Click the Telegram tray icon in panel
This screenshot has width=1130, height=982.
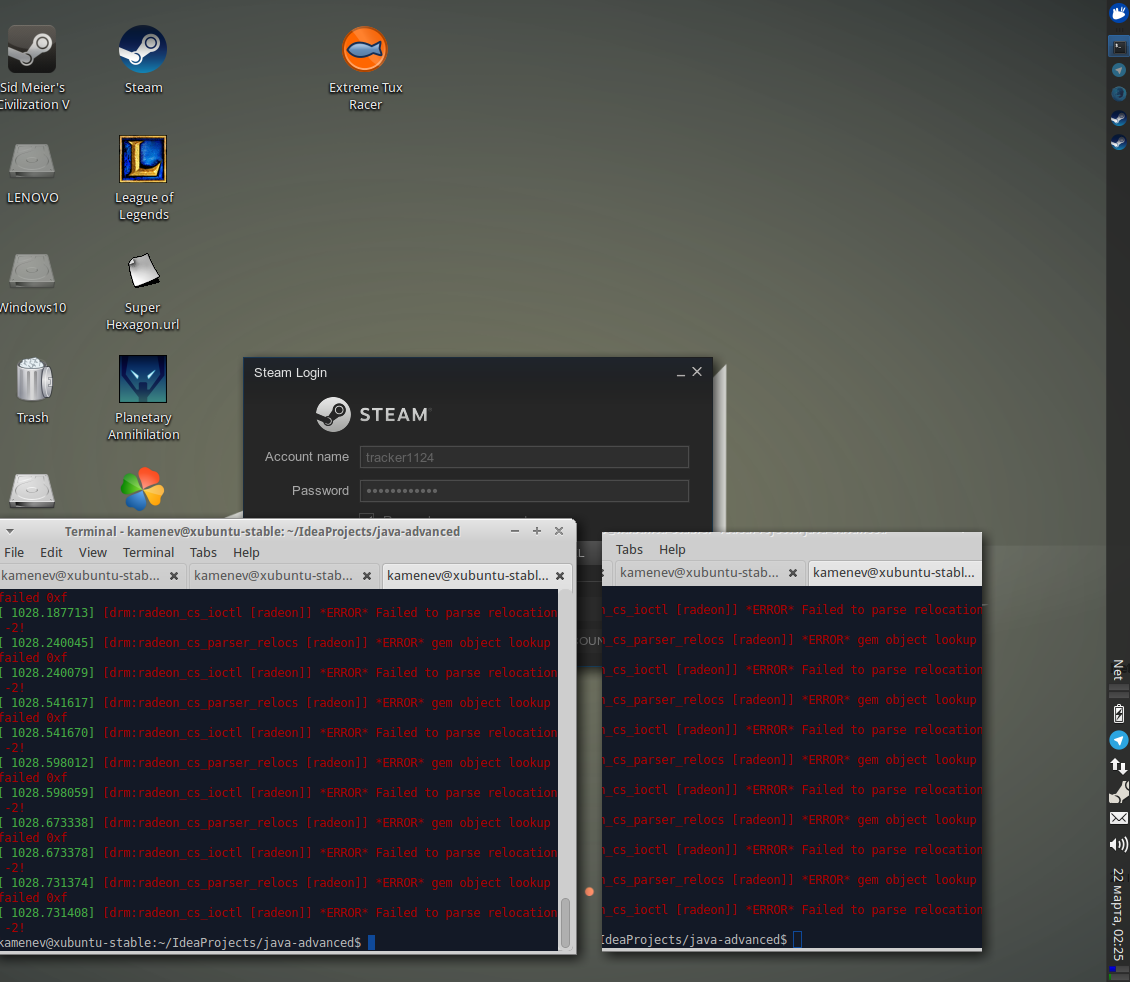point(1119,740)
